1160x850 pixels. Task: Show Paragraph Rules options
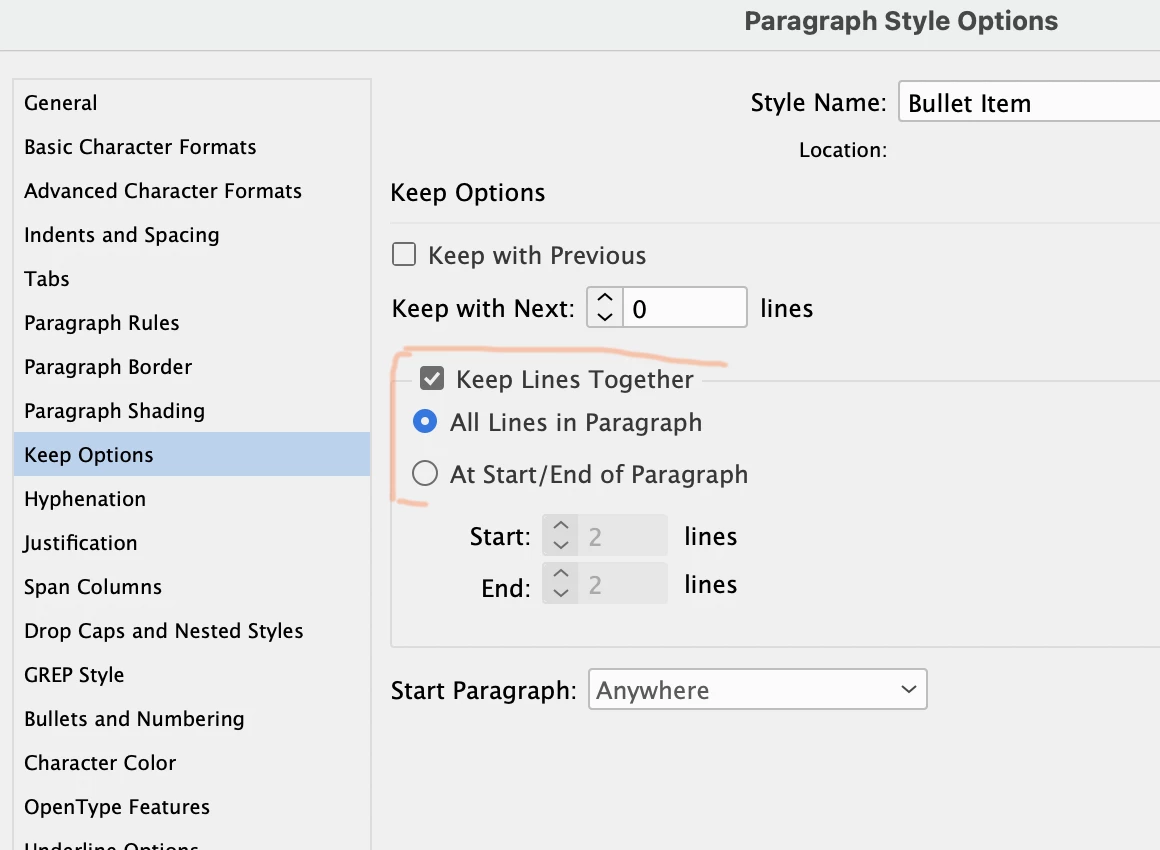tap(102, 323)
